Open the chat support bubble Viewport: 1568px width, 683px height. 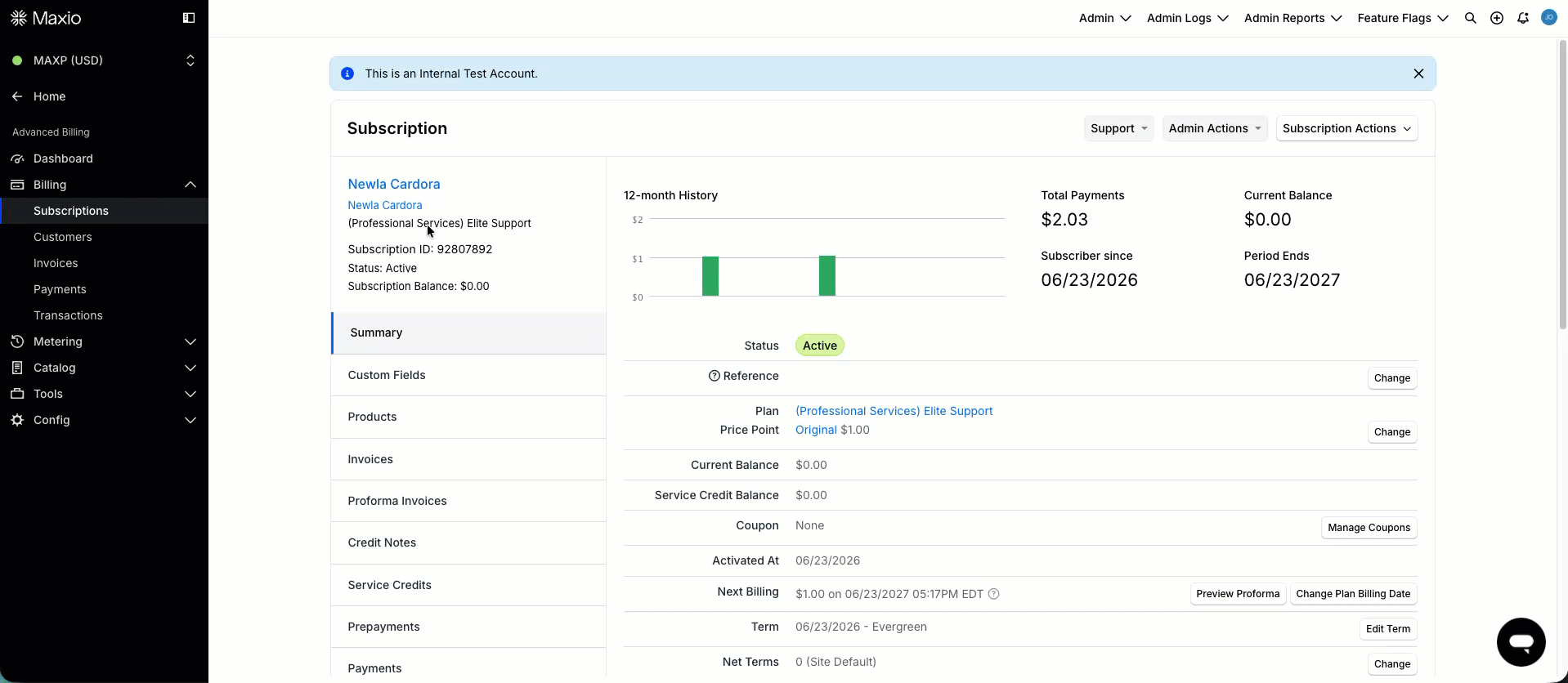pyautogui.click(x=1521, y=642)
